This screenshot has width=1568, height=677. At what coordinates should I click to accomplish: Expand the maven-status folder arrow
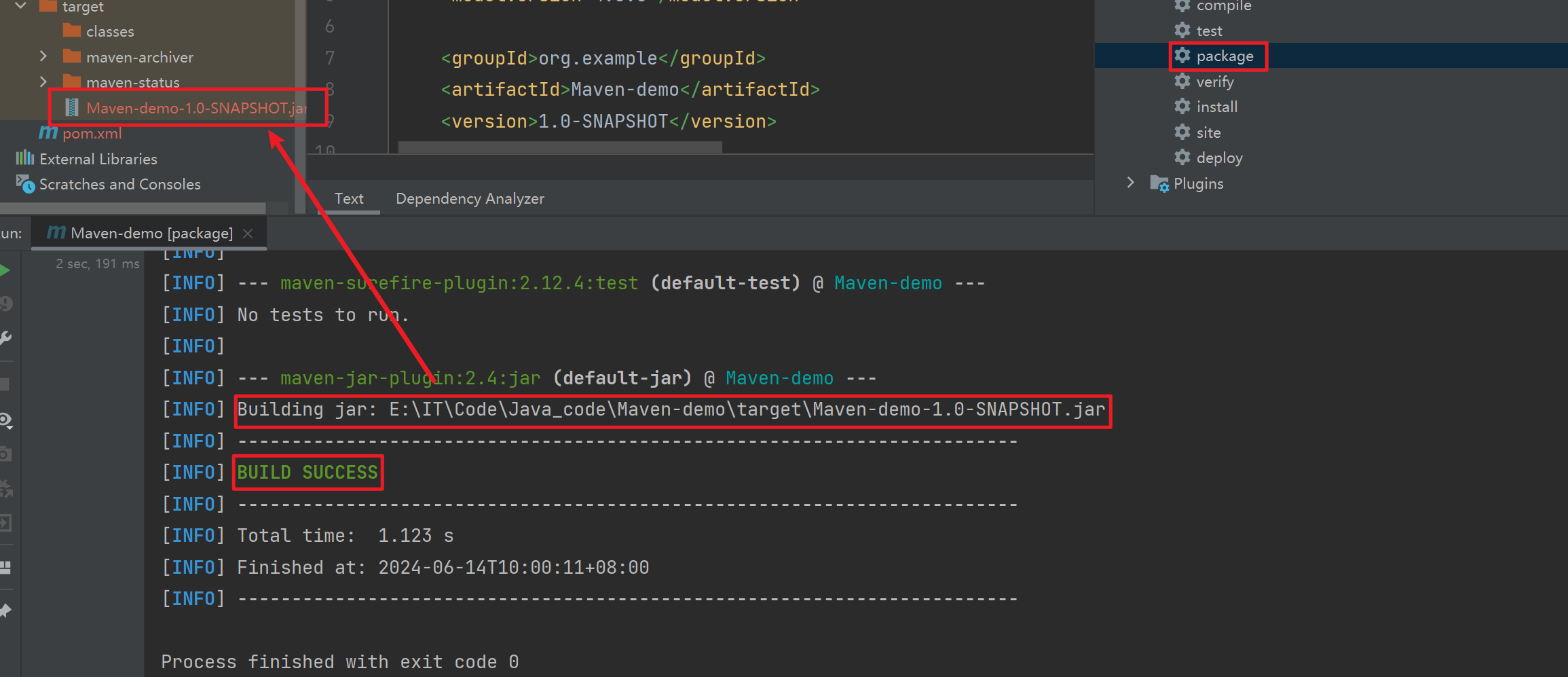pyautogui.click(x=43, y=81)
